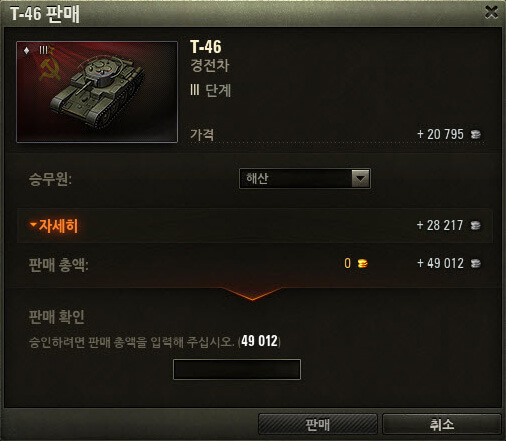Click the arrow button of the crew dropdown
This screenshot has width=506, height=441.
360,178
